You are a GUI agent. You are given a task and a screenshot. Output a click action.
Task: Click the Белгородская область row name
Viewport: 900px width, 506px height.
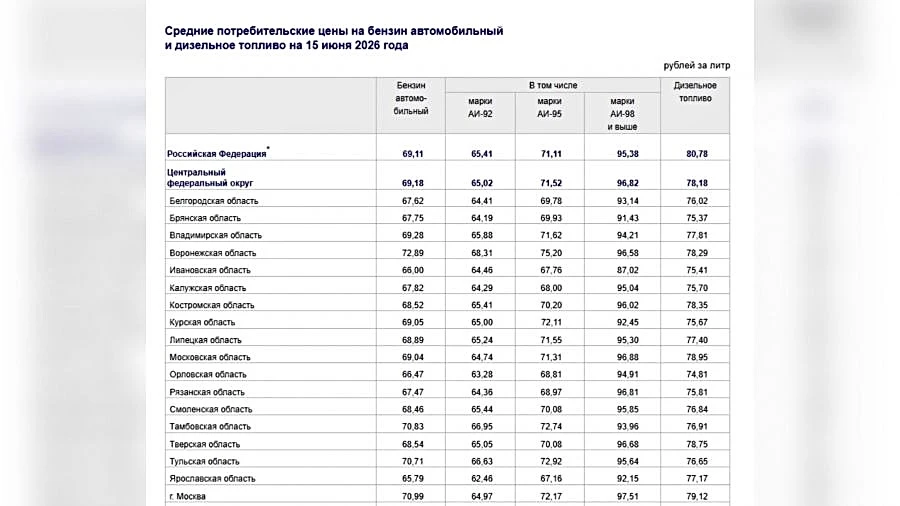coord(214,201)
